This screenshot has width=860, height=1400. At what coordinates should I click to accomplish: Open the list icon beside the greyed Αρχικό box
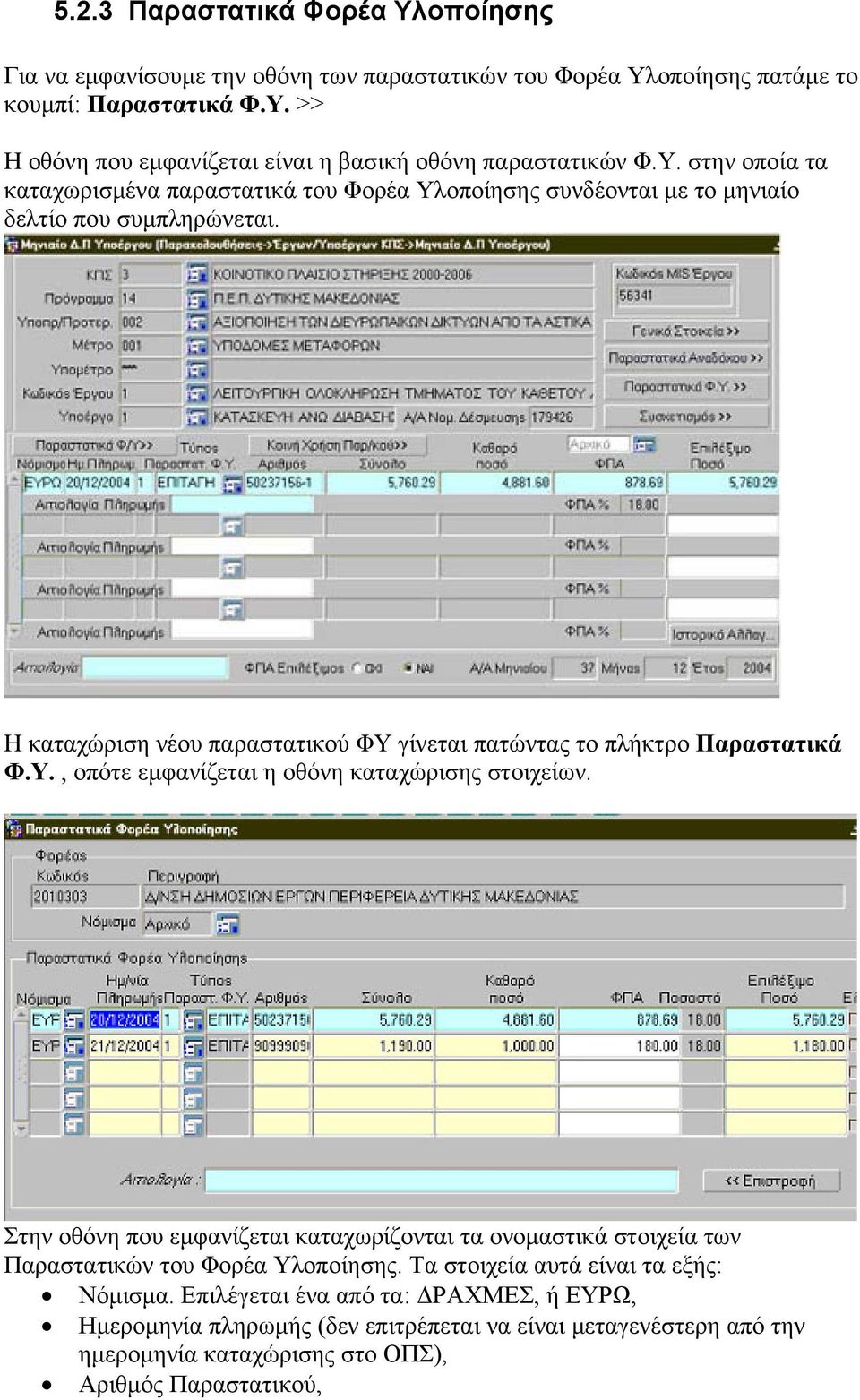tap(643, 444)
